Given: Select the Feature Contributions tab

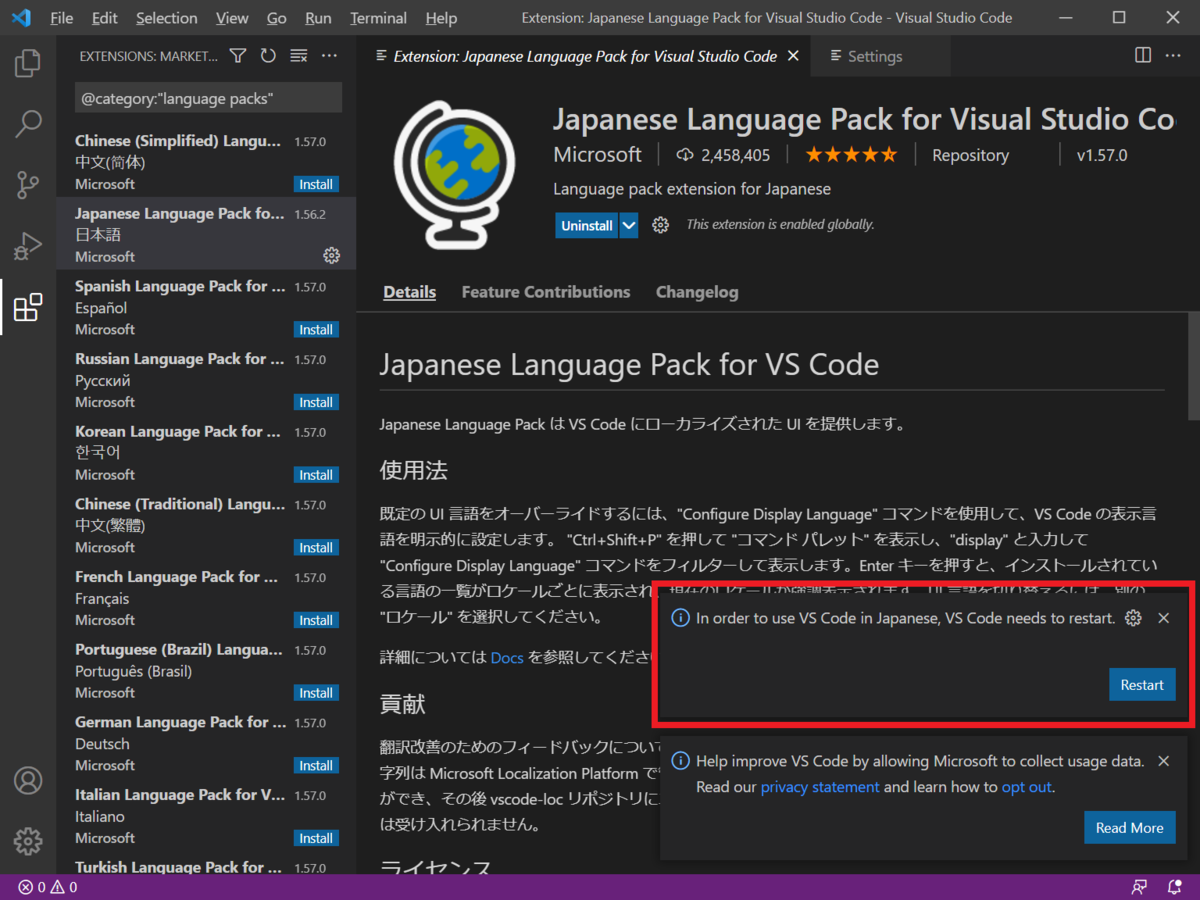Looking at the screenshot, I should 546,292.
